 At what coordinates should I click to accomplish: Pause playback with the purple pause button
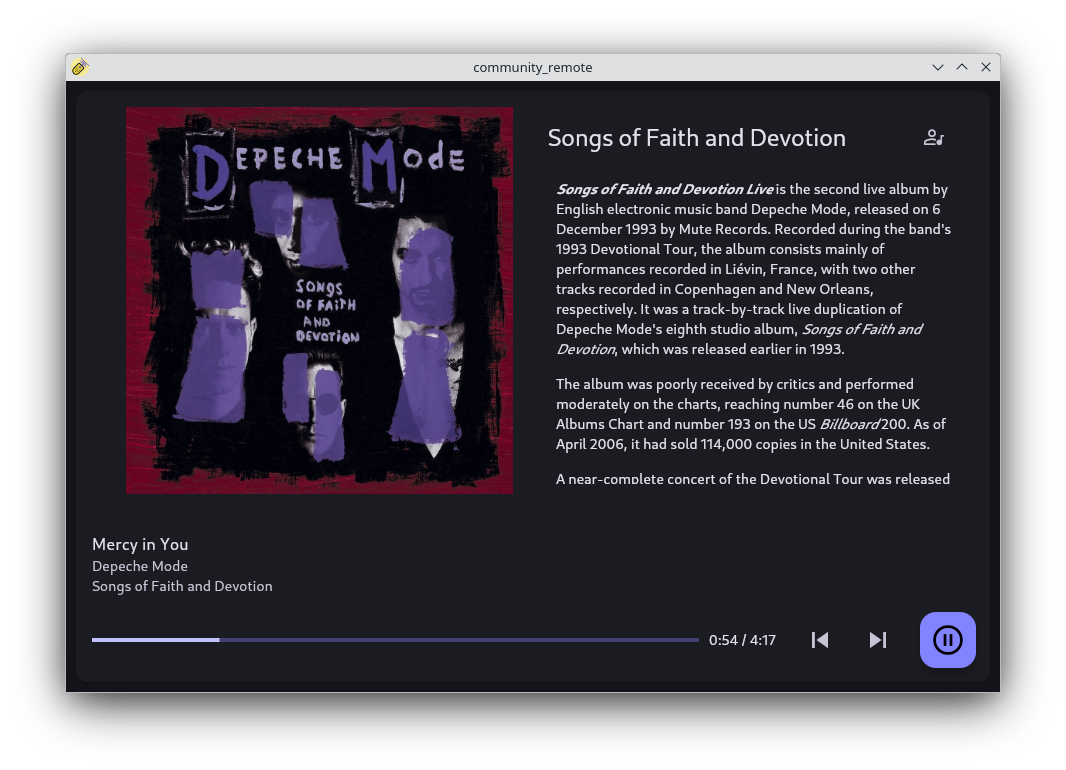(948, 640)
